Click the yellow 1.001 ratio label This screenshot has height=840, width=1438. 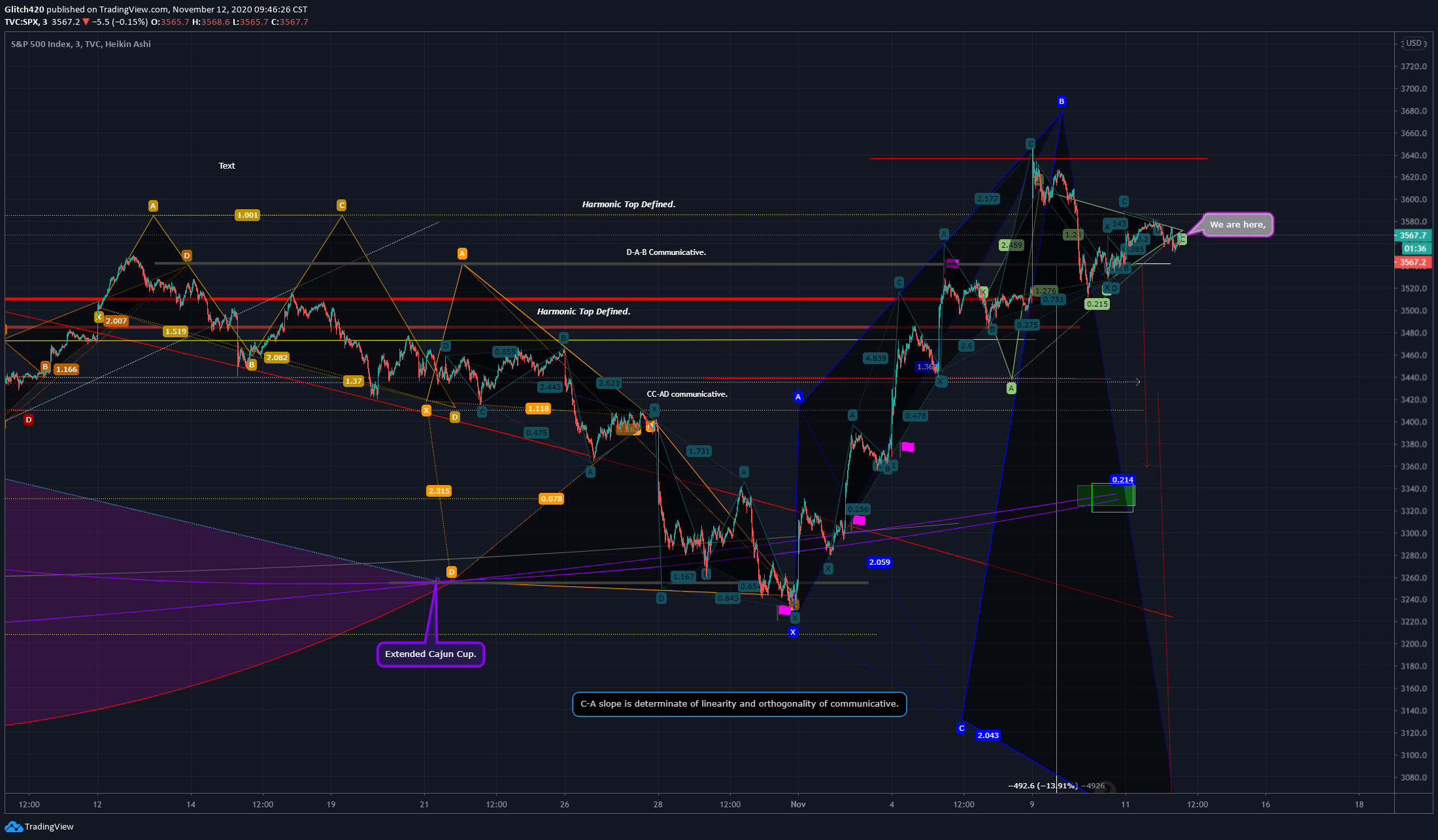point(247,215)
